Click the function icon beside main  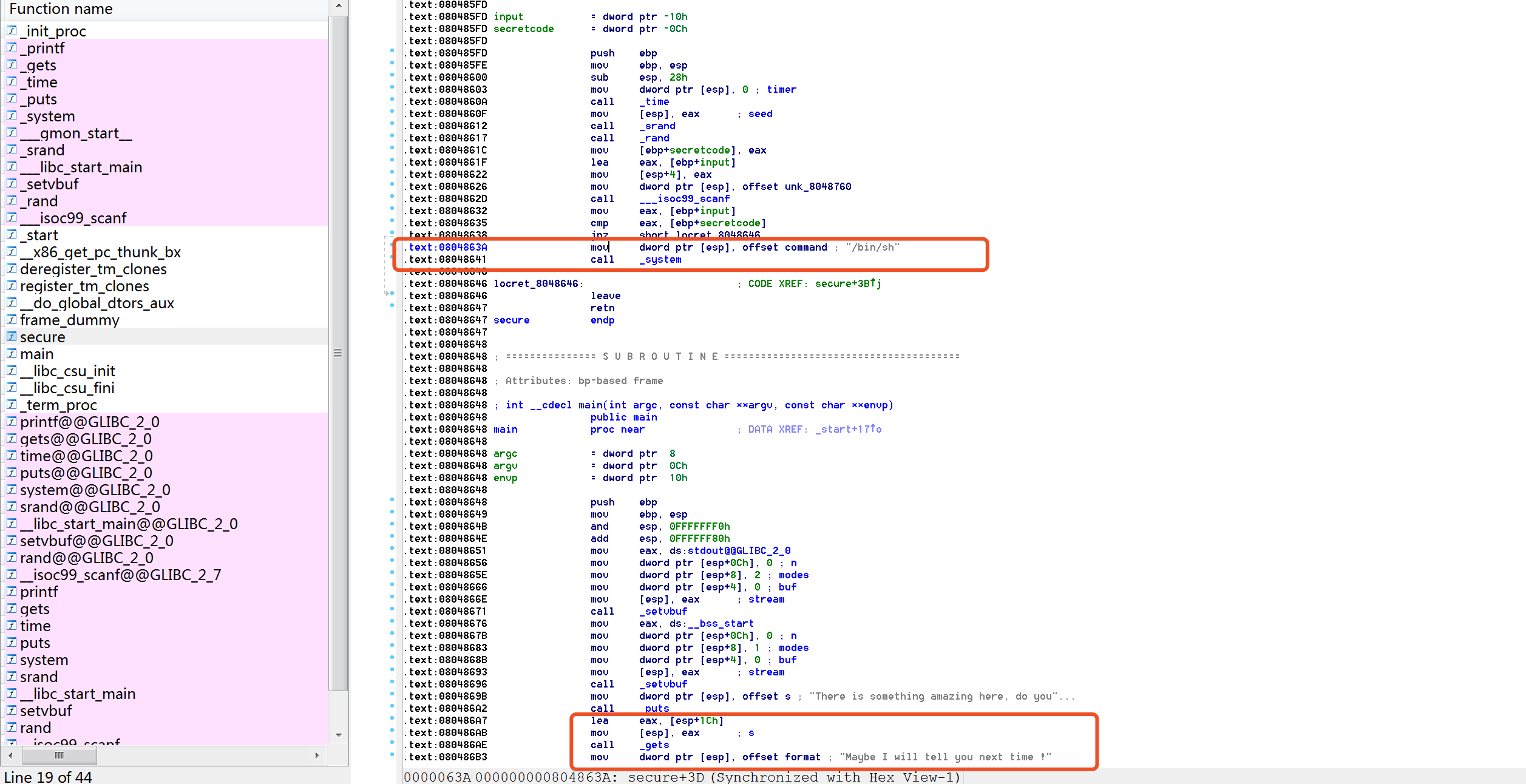point(12,353)
